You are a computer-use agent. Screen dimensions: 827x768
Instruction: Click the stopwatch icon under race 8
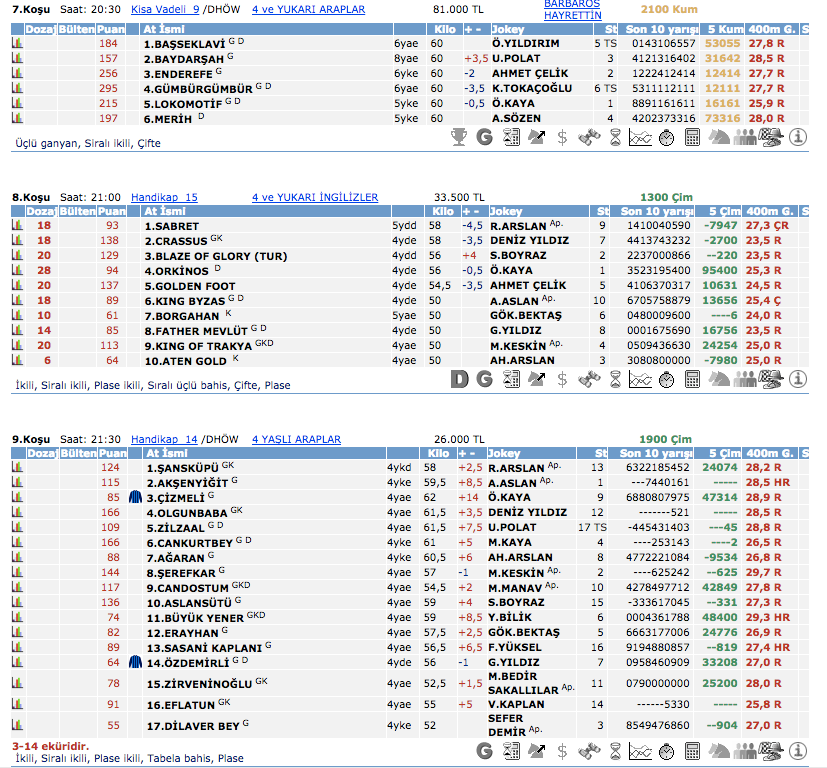tap(667, 379)
